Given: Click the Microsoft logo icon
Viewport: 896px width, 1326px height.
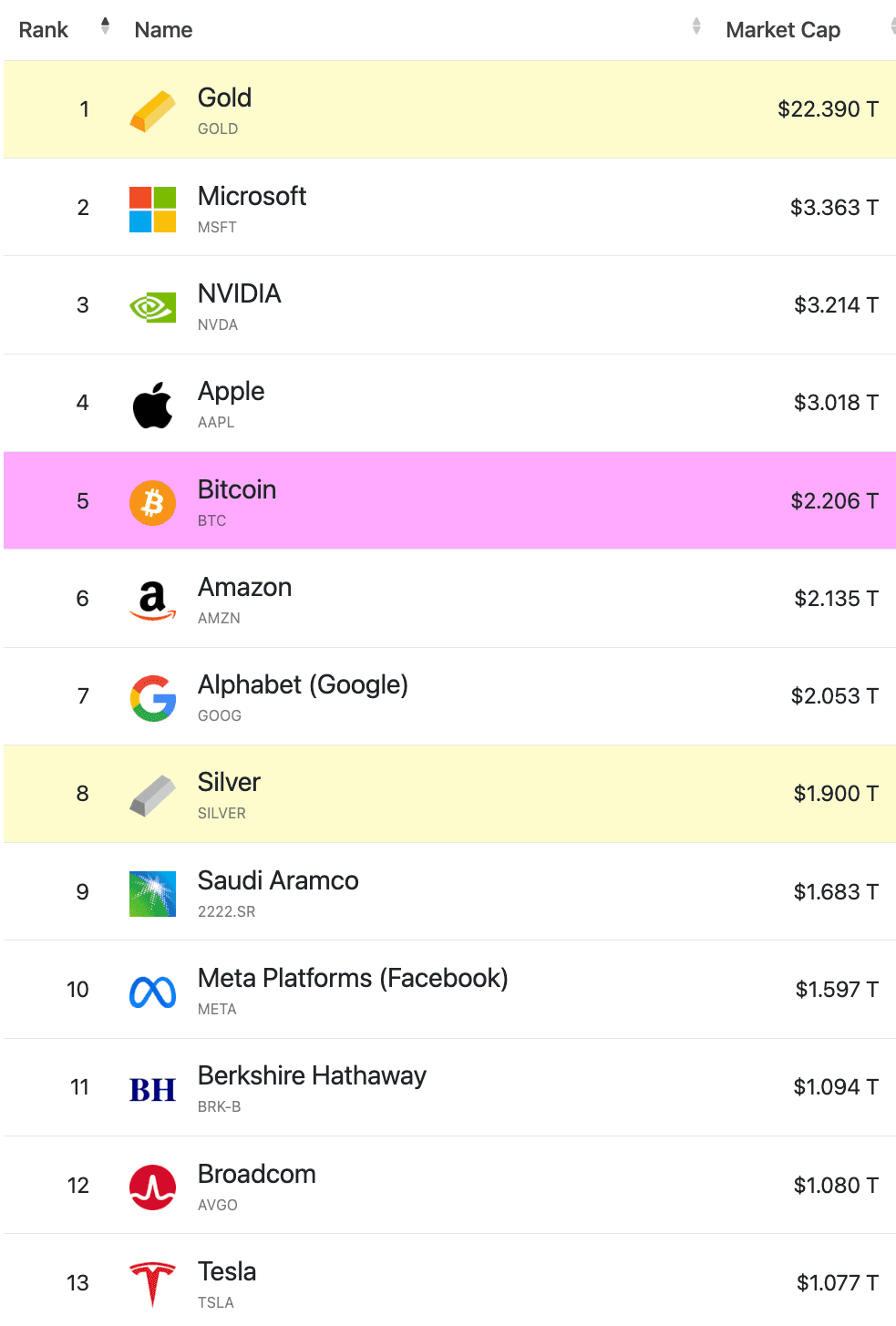Looking at the screenshot, I should (x=152, y=209).
